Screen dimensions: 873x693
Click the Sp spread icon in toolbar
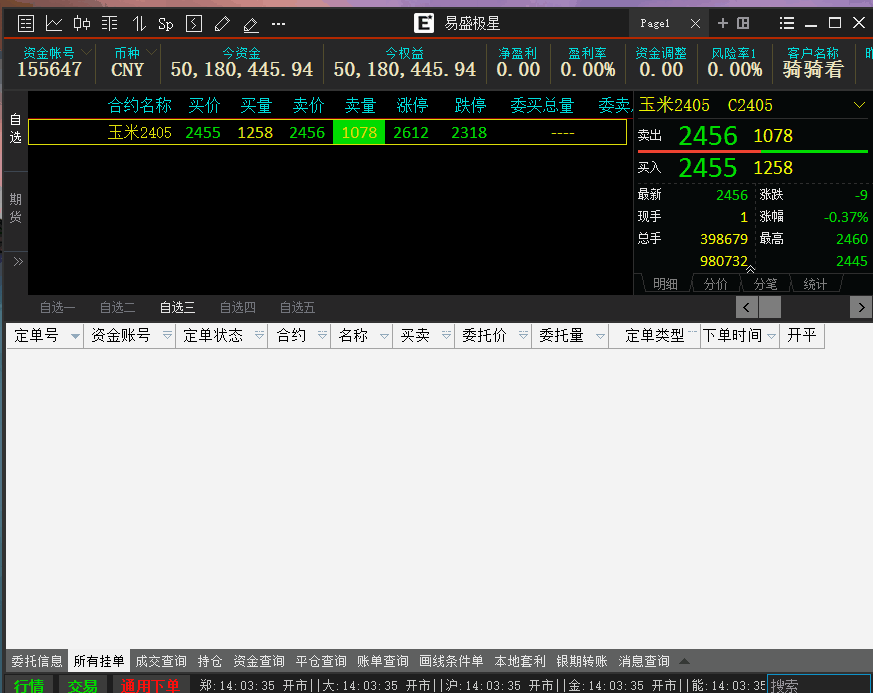coord(166,23)
